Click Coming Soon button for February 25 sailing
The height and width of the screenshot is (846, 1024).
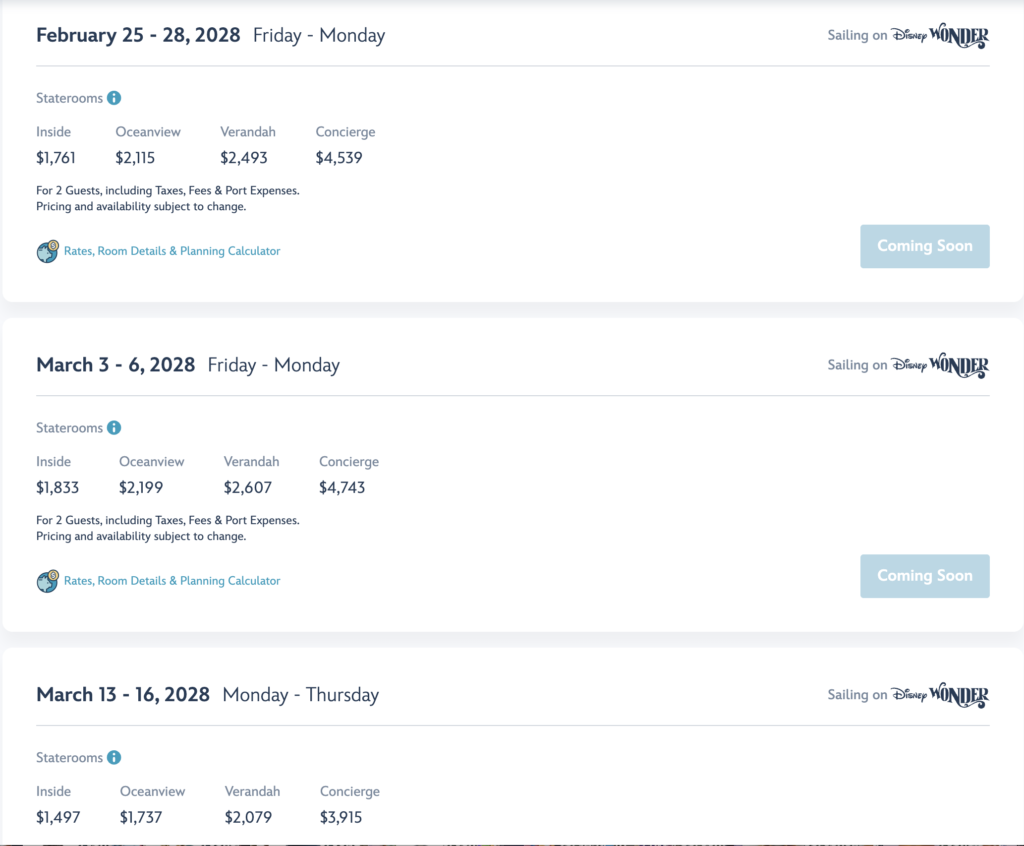pyautogui.click(x=925, y=246)
